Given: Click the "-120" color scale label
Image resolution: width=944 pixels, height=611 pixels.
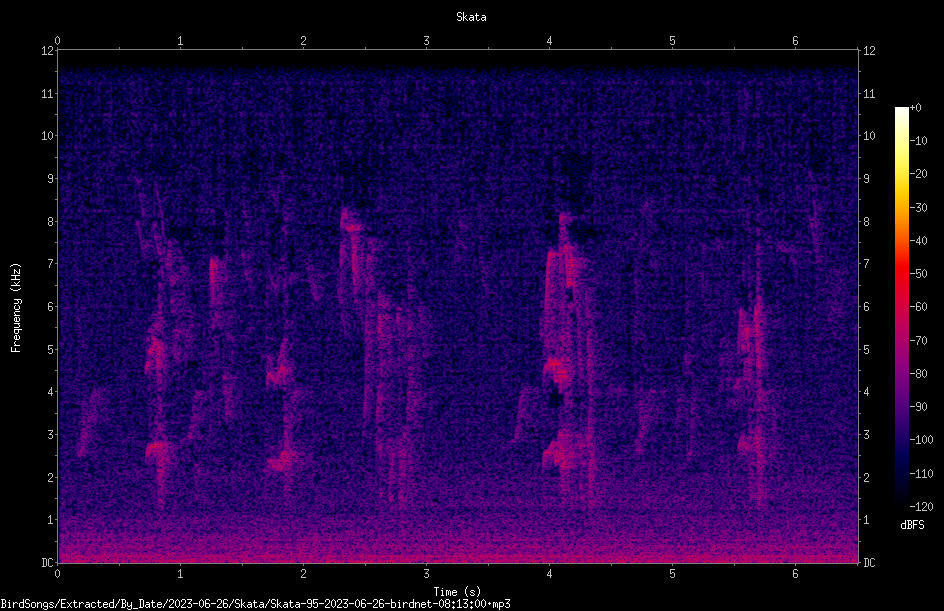Looking at the screenshot, I should (x=921, y=507).
